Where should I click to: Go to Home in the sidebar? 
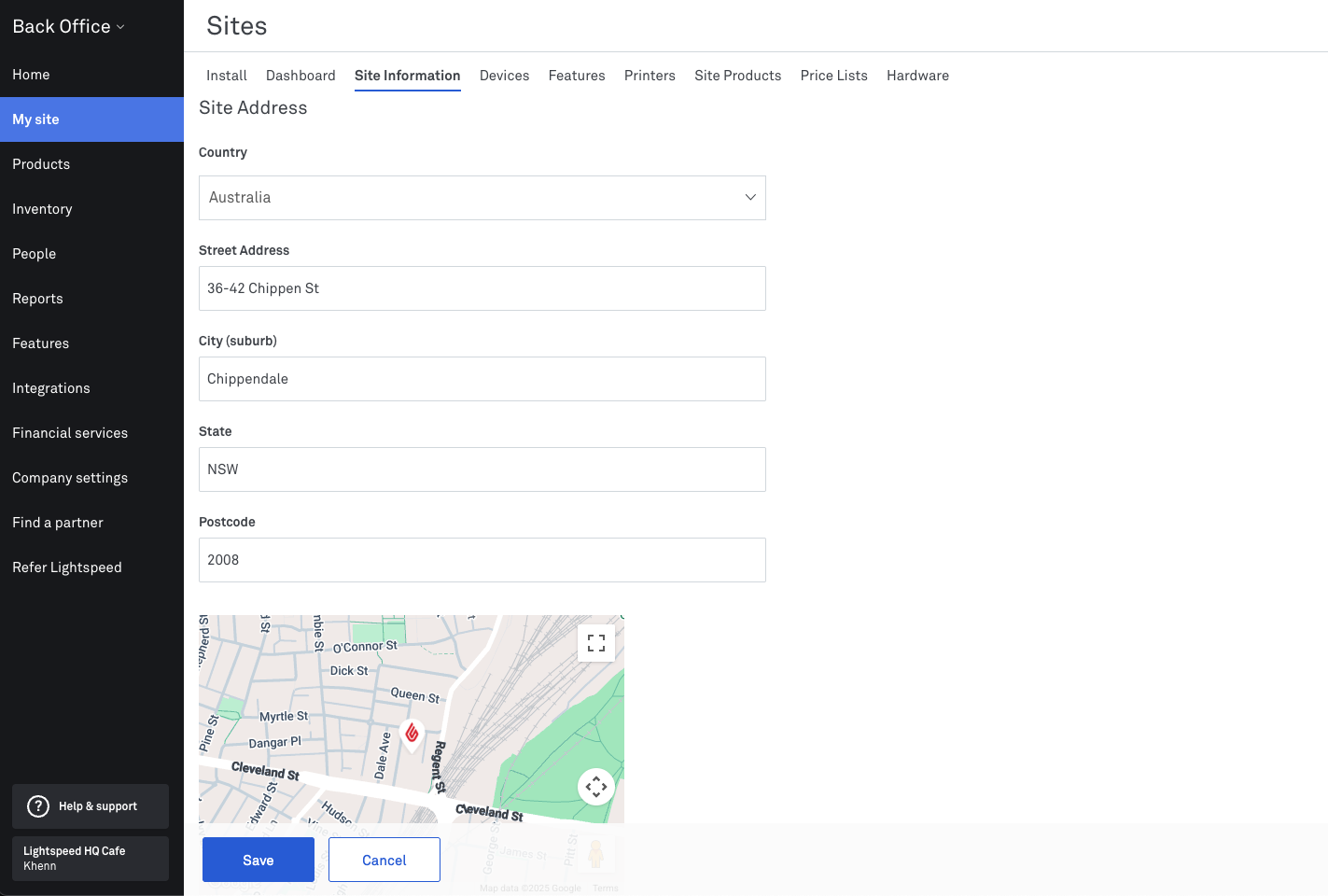point(91,75)
